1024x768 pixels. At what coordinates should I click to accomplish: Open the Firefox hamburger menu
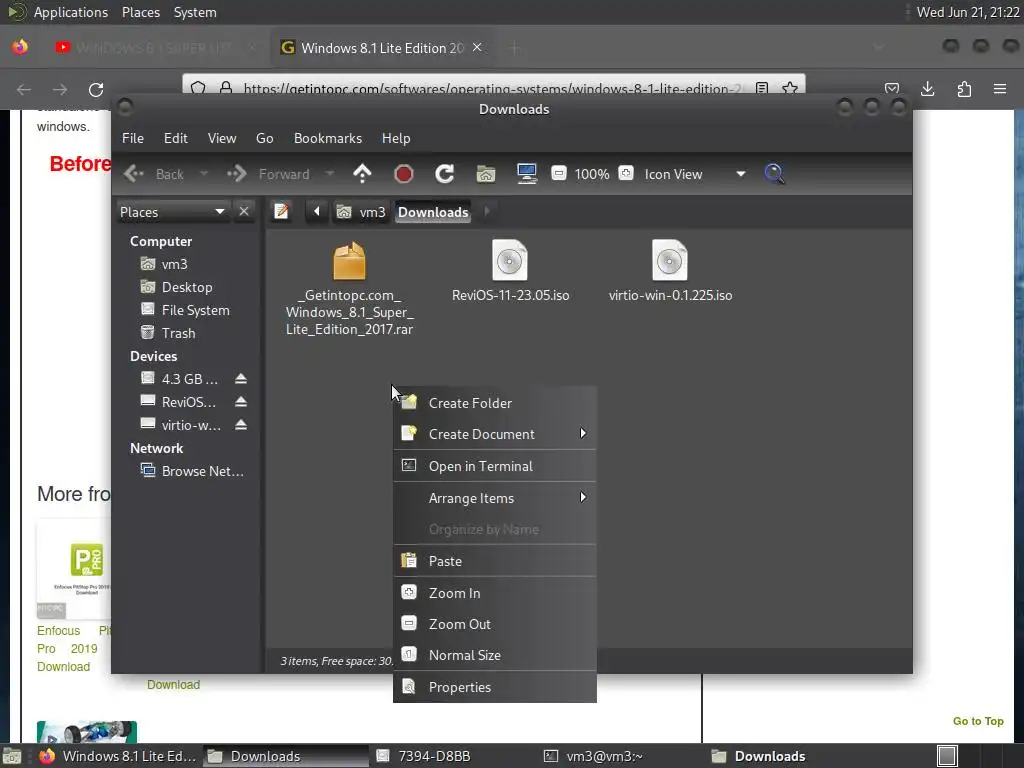(x=1000, y=89)
